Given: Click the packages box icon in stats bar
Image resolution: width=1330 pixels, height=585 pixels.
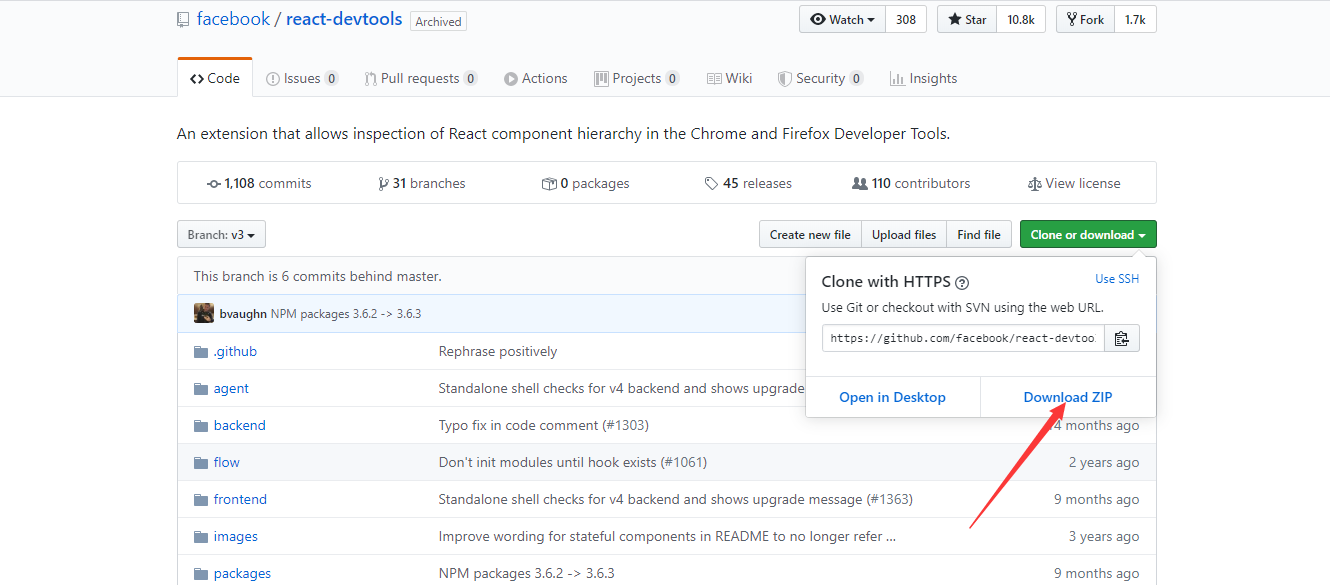Looking at the screenshot, I should (549, 184).
